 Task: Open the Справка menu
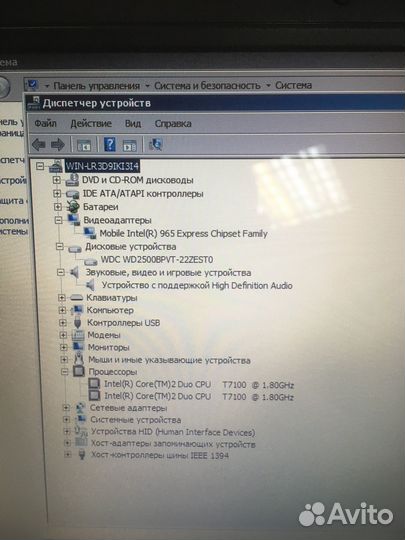click(173, 124)
